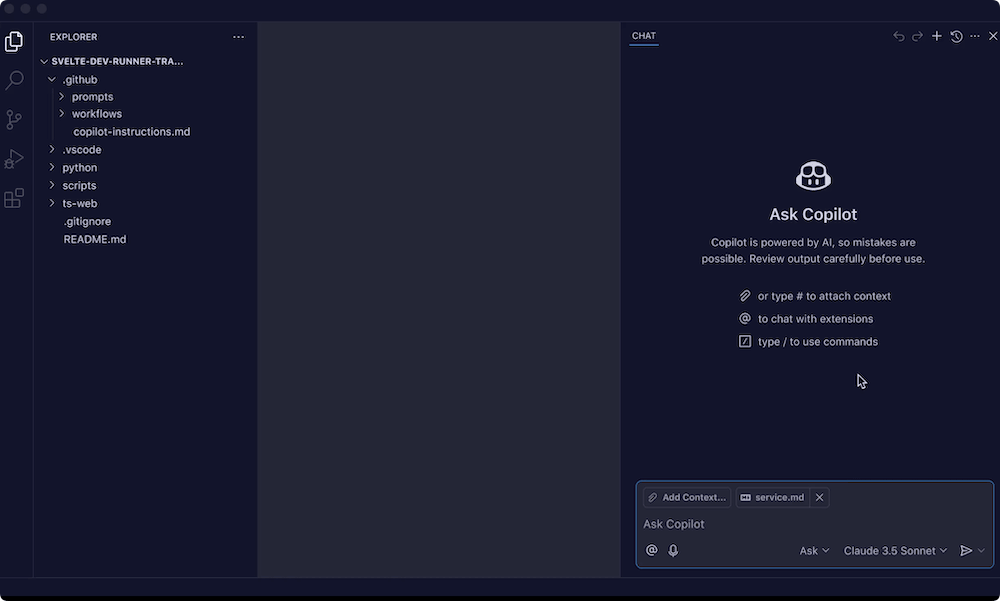Click 'to chat with extensions' text
Screen dimensions: 1000x601
(x=816, y=318)
